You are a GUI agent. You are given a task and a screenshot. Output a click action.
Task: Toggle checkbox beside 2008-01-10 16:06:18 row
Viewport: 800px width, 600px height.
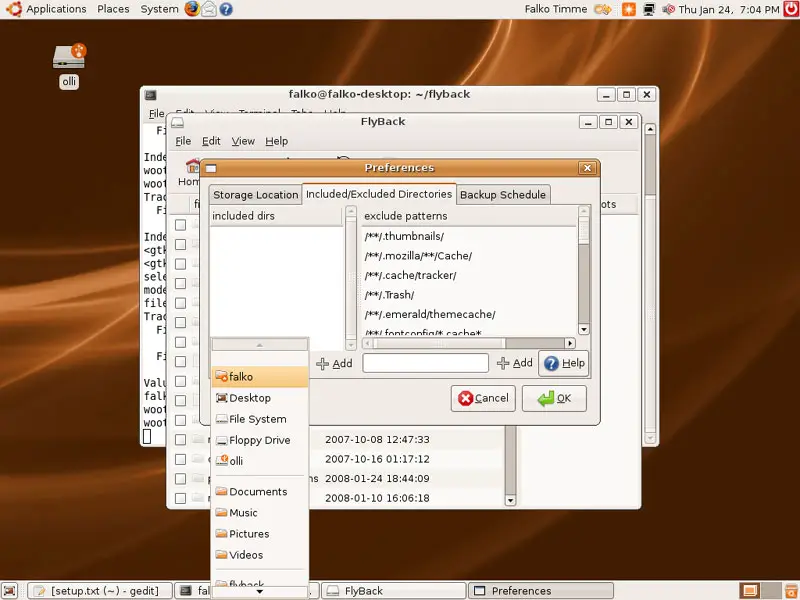tap(181, 498)
